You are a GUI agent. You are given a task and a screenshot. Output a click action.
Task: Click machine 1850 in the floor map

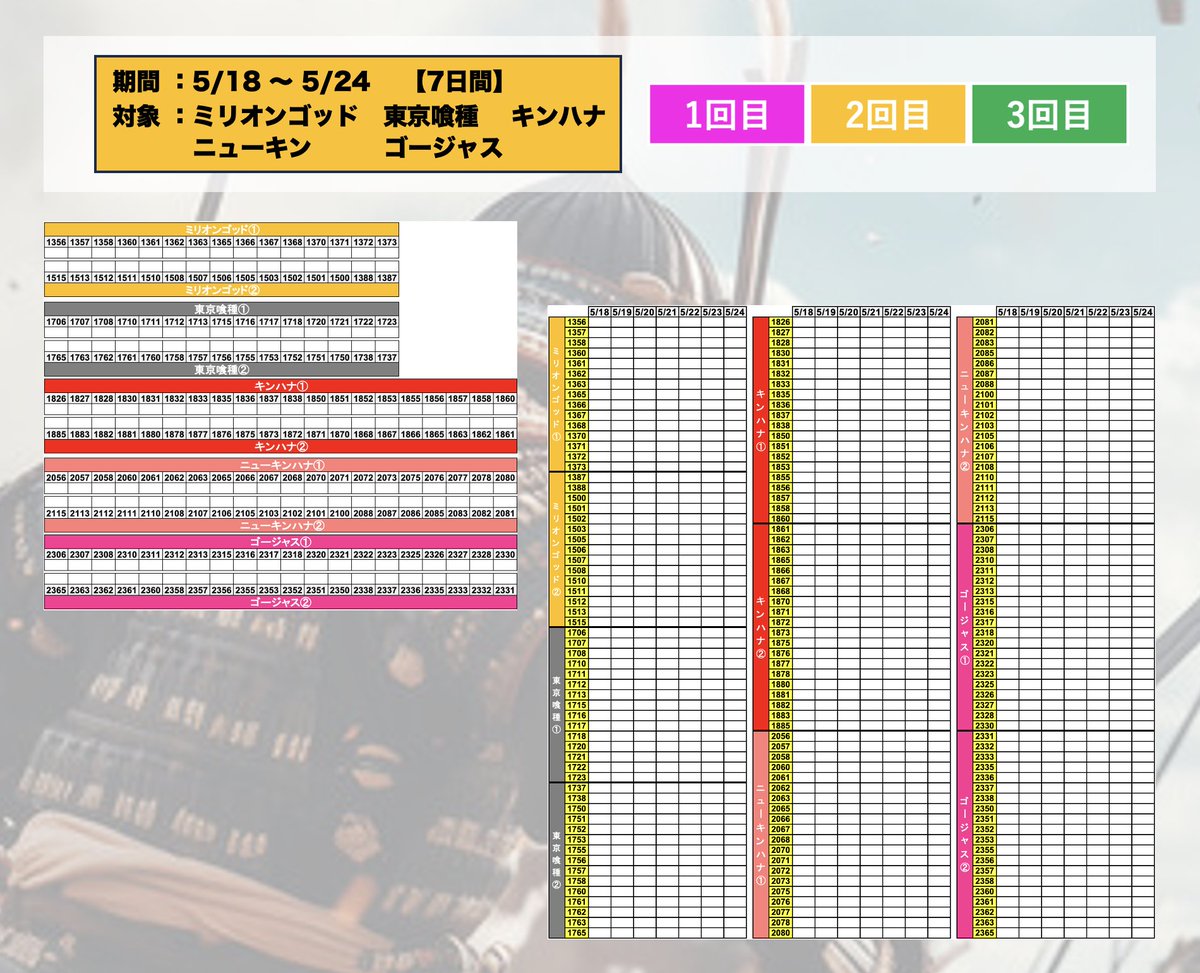pyautogui.click(x=315, y=398)
